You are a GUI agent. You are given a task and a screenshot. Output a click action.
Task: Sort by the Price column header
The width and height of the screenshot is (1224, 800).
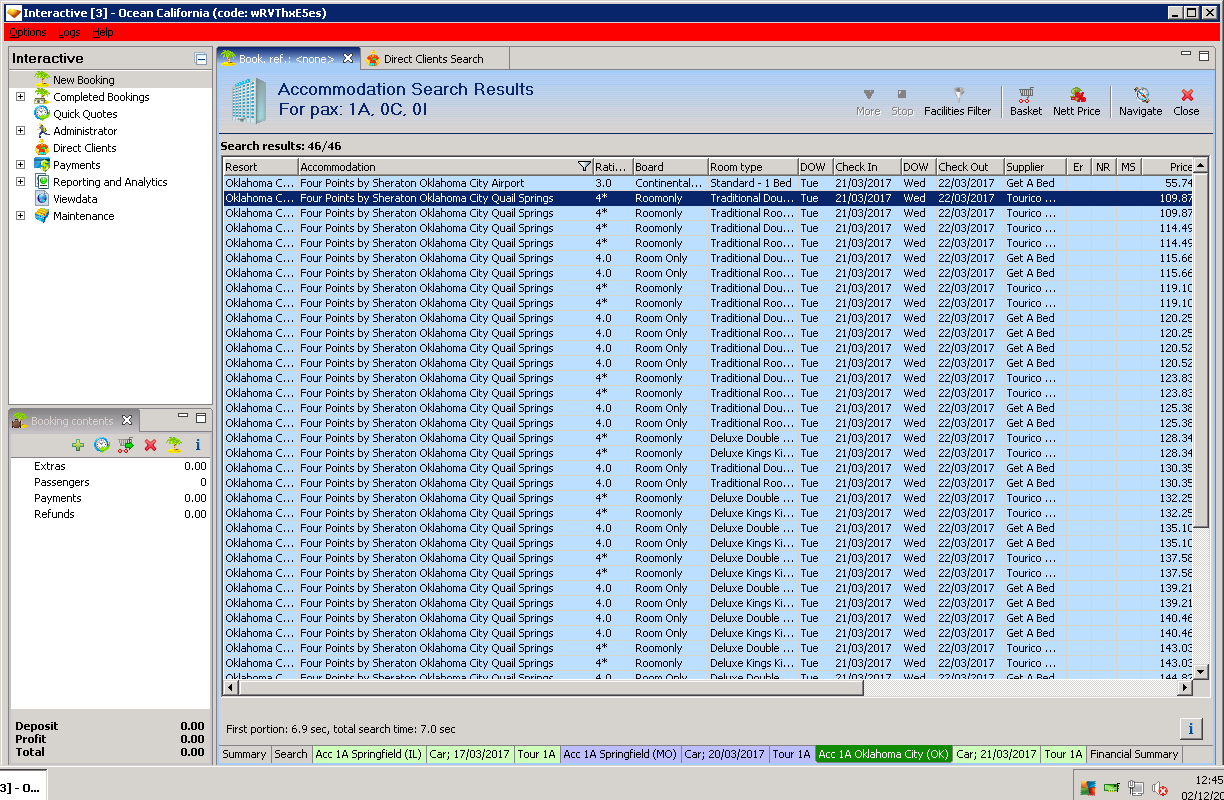click(x=1168, y=167)
